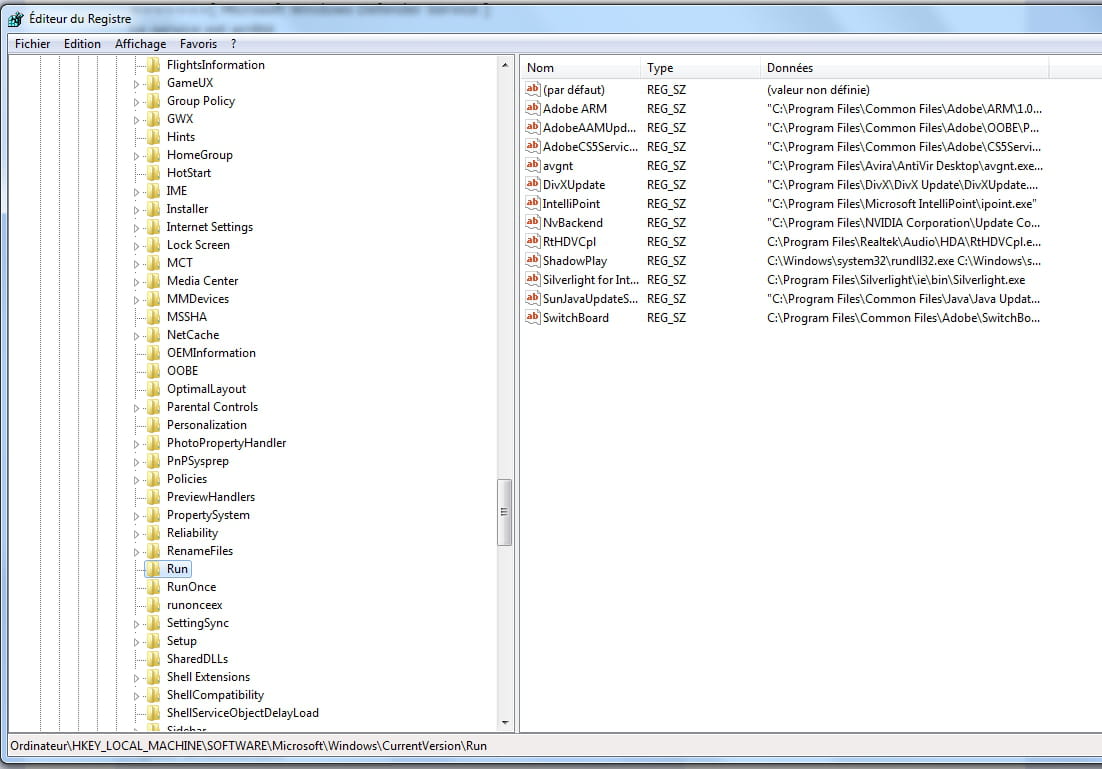Select the SettingSync key
The width and height of the screenshot is (1102, 769).
[197, 623]
